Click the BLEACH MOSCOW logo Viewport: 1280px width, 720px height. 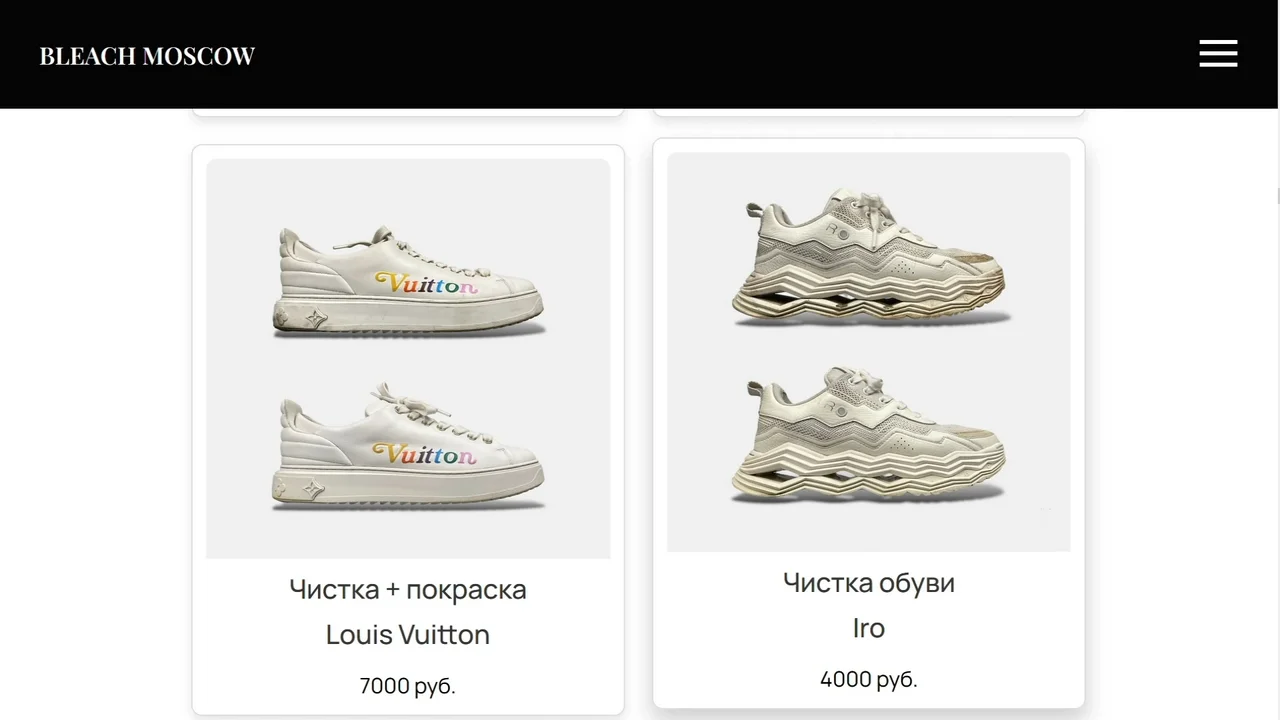pos(147,56)
